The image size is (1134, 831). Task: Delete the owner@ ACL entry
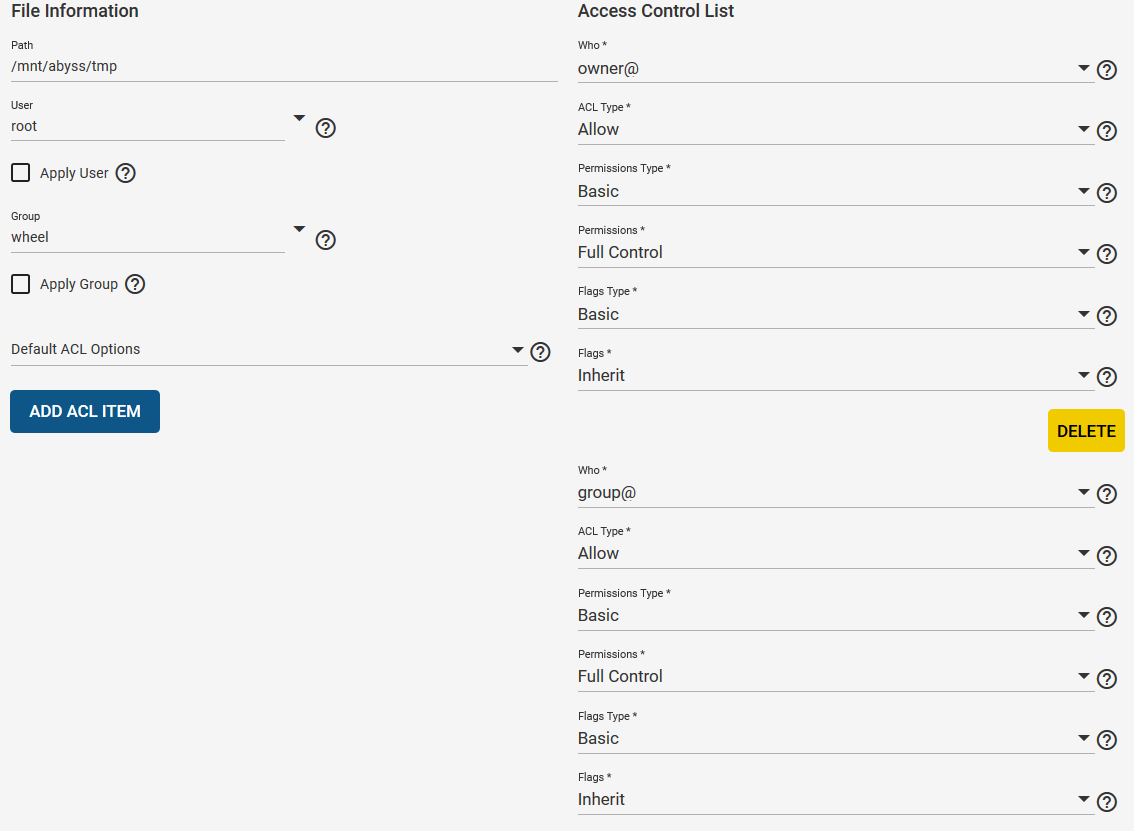click(x=1085, y=431)
